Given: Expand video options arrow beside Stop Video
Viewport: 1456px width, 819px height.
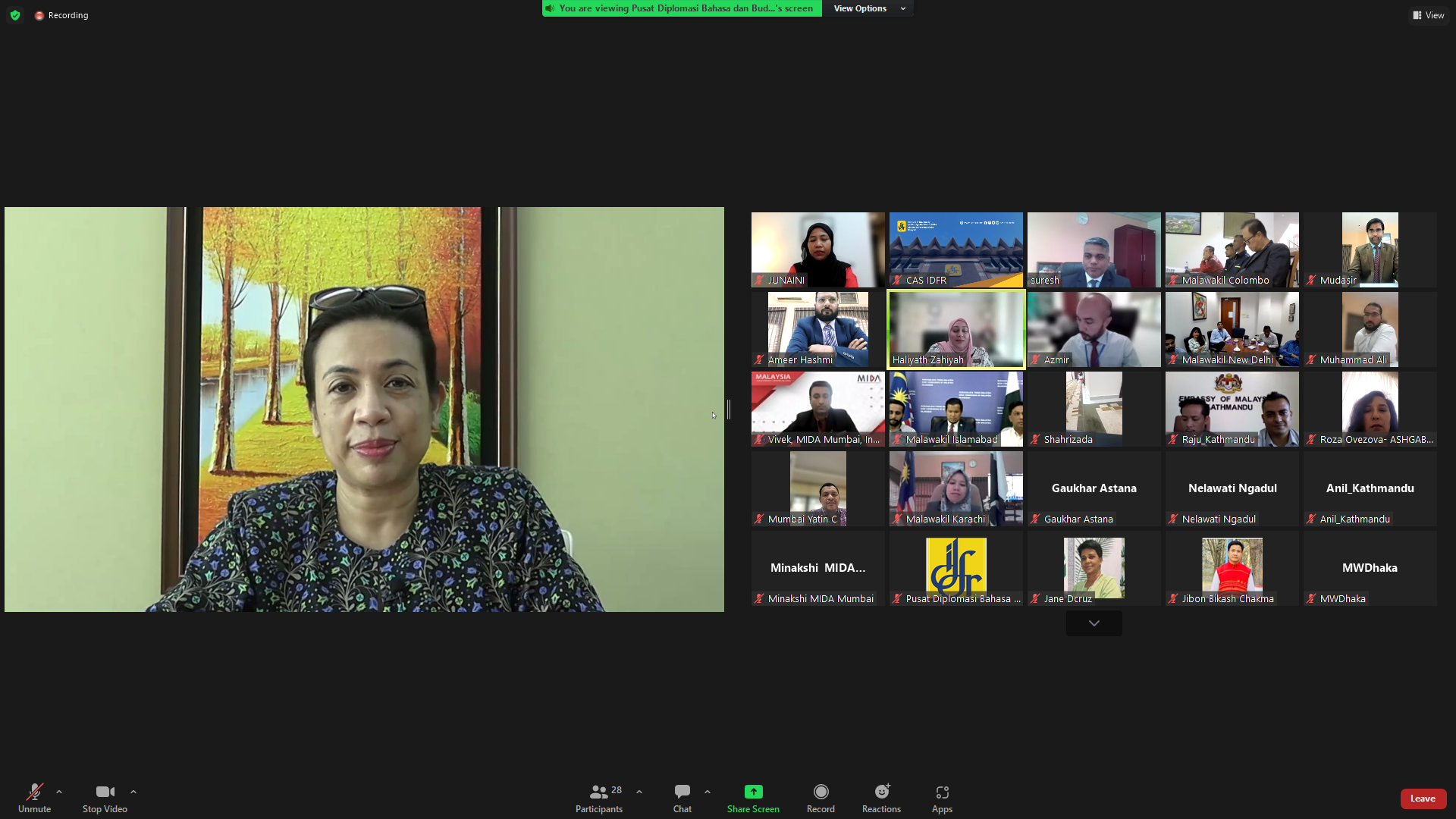Looking at the screenshot, I should (x=133, y=792).
